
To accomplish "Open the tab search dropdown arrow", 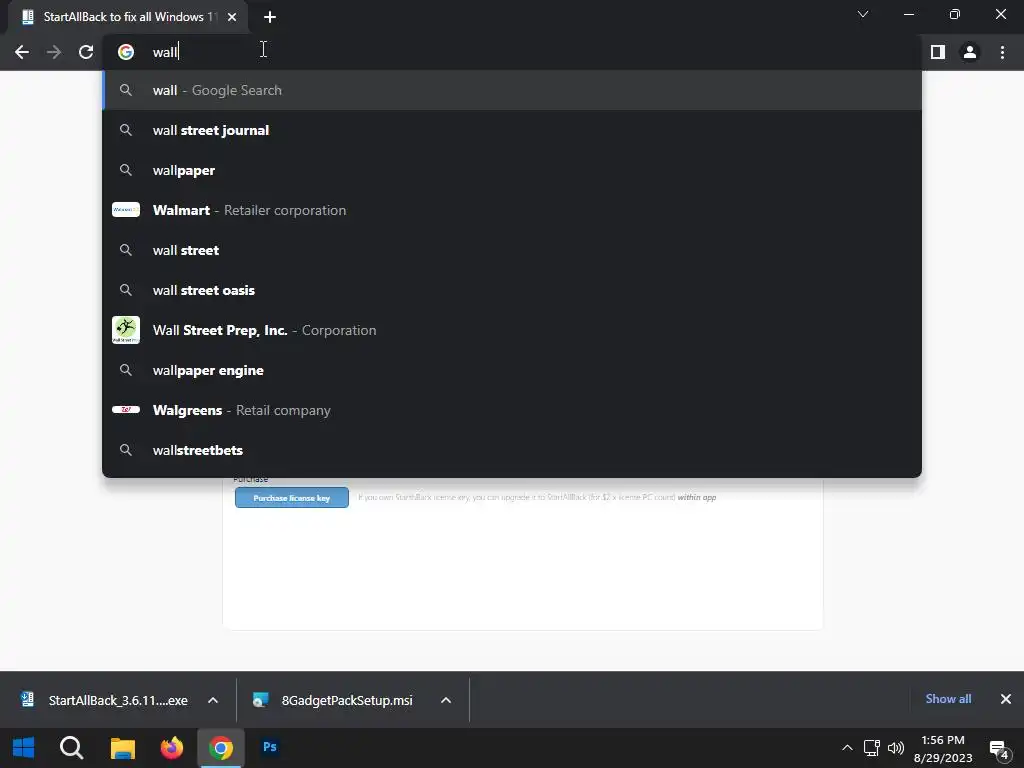I will [863, 14].
